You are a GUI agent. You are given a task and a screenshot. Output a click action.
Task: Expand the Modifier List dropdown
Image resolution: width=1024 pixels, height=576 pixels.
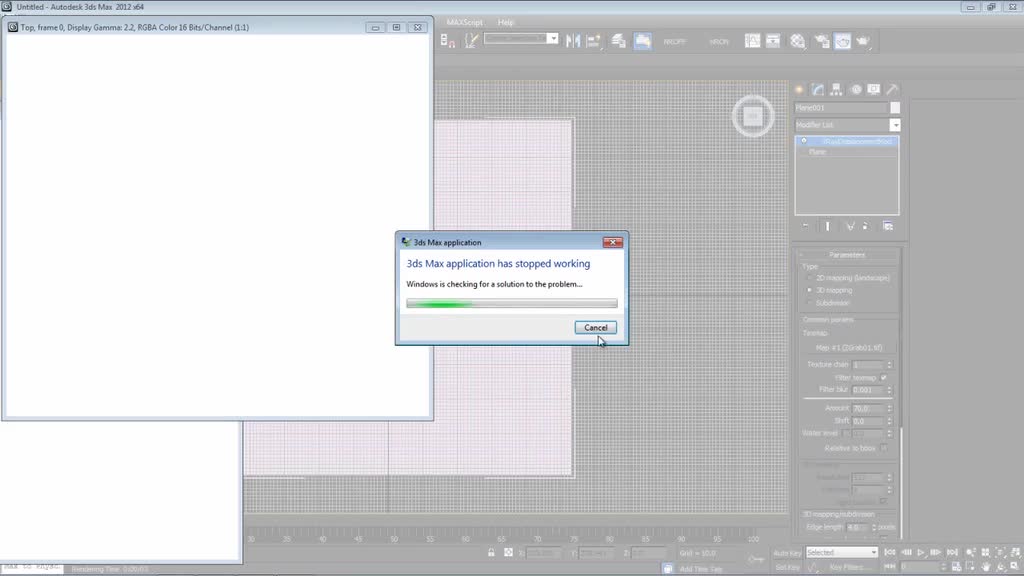pos(895,125)
